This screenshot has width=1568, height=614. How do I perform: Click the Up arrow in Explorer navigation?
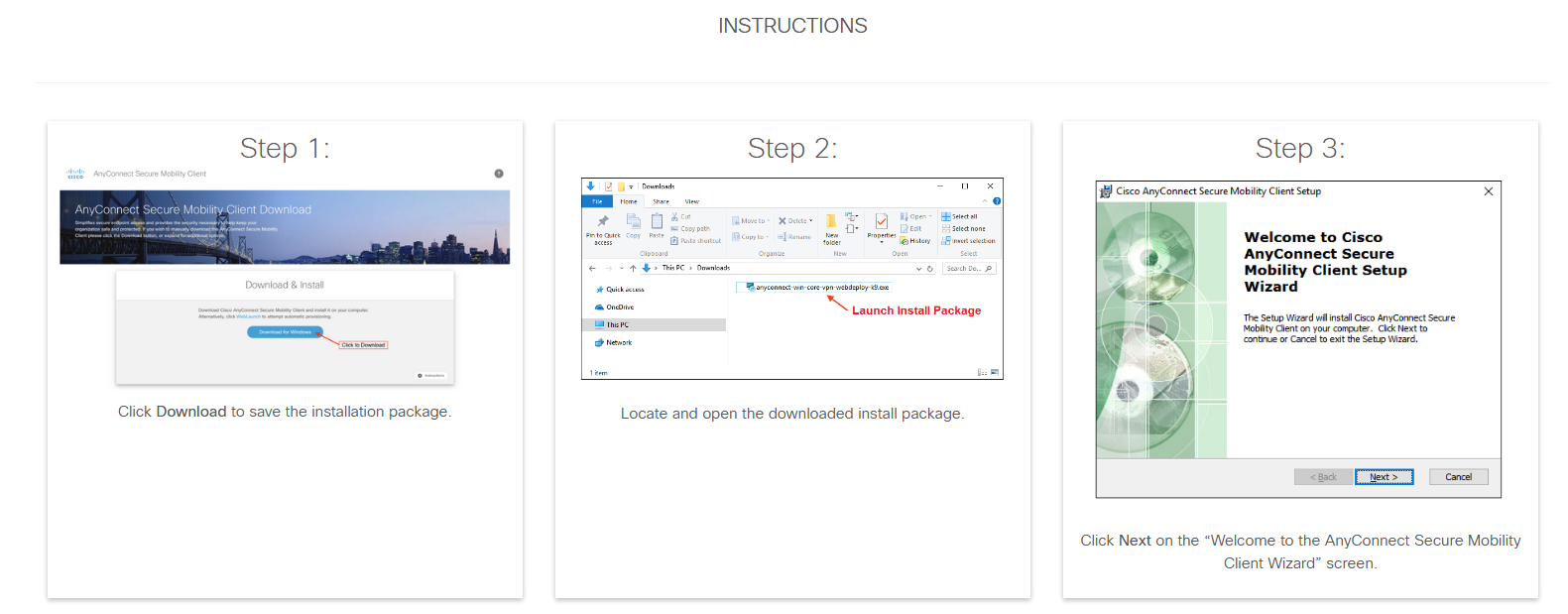(x=633, y=268)
